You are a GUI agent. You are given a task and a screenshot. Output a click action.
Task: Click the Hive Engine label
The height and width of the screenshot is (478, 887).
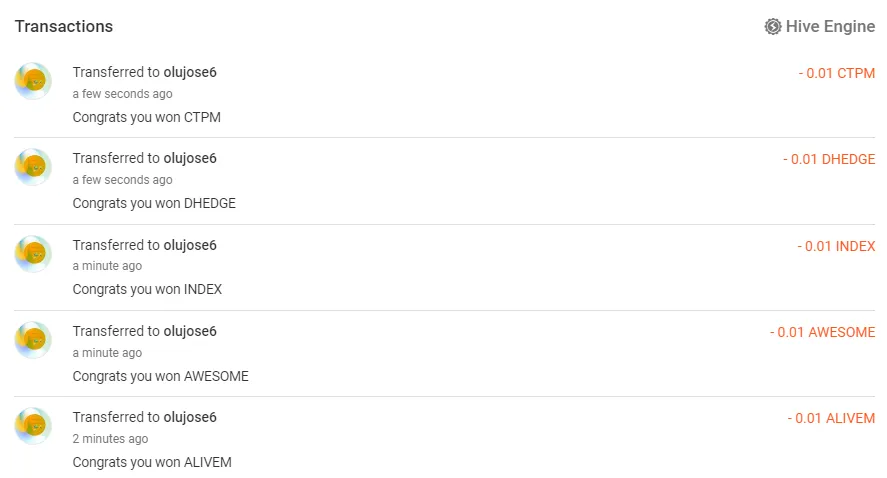click(830, 27)
